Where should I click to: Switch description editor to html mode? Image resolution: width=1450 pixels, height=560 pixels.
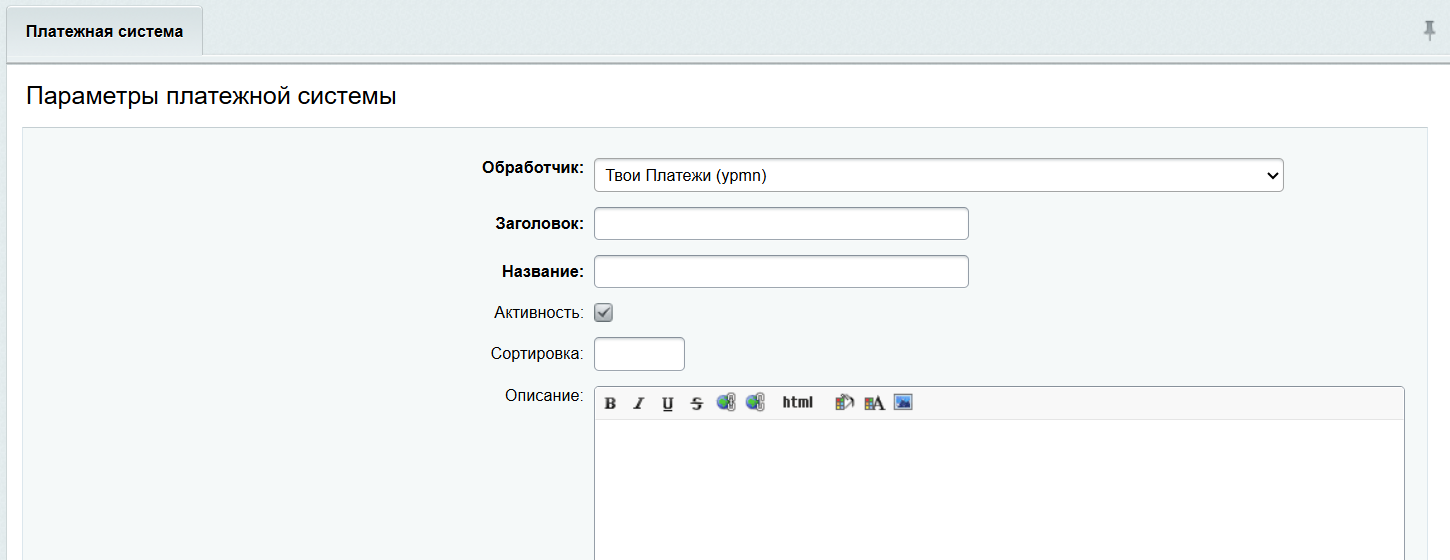tap(797, 402)
